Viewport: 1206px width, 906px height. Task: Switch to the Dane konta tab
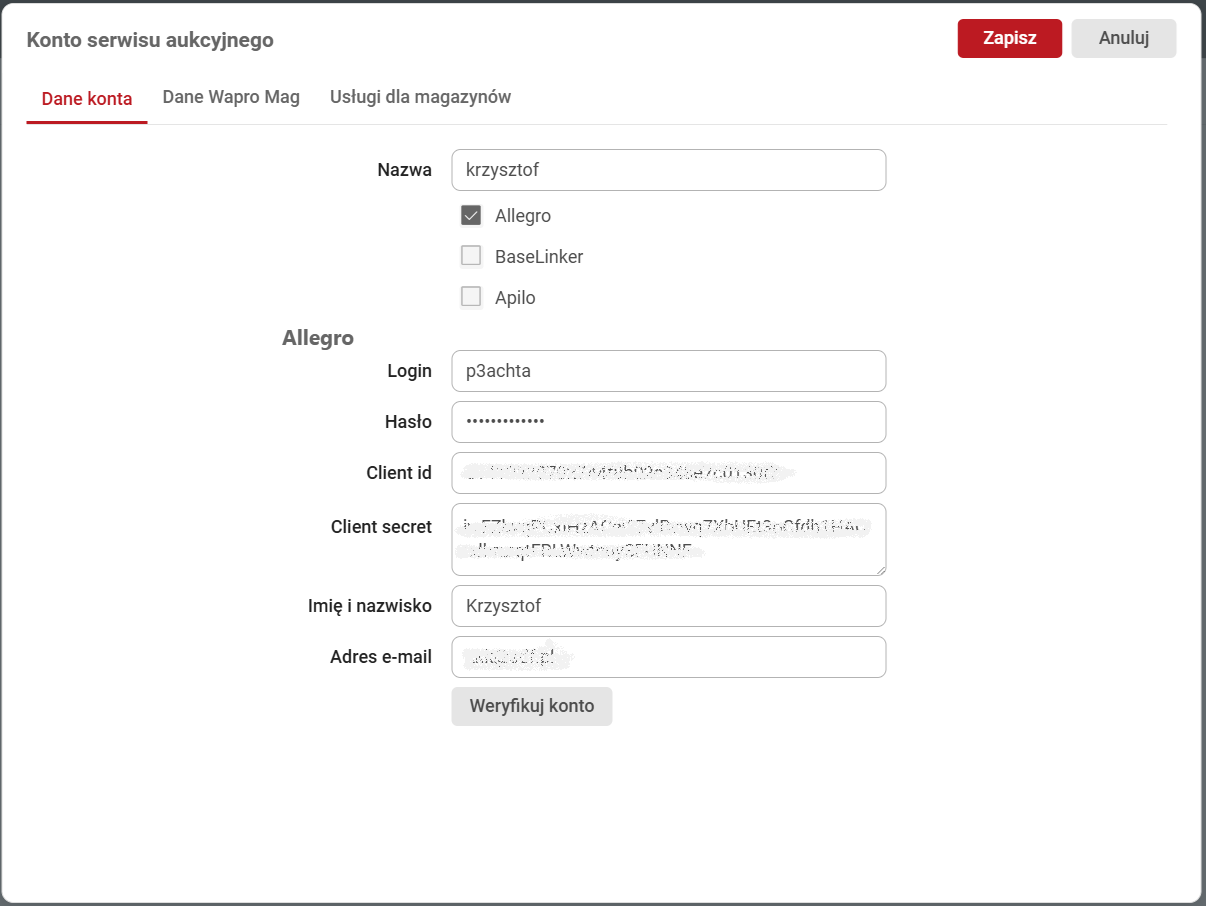point(87,98)
